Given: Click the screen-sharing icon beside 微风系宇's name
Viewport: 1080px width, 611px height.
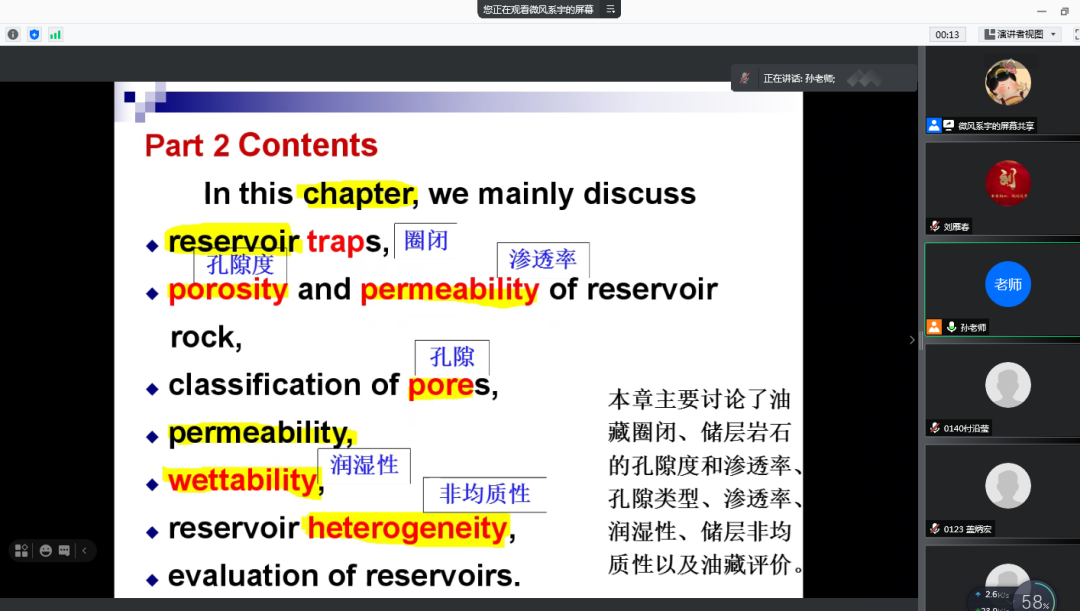Looking at the screenshot, I should [x=948, y=126].
